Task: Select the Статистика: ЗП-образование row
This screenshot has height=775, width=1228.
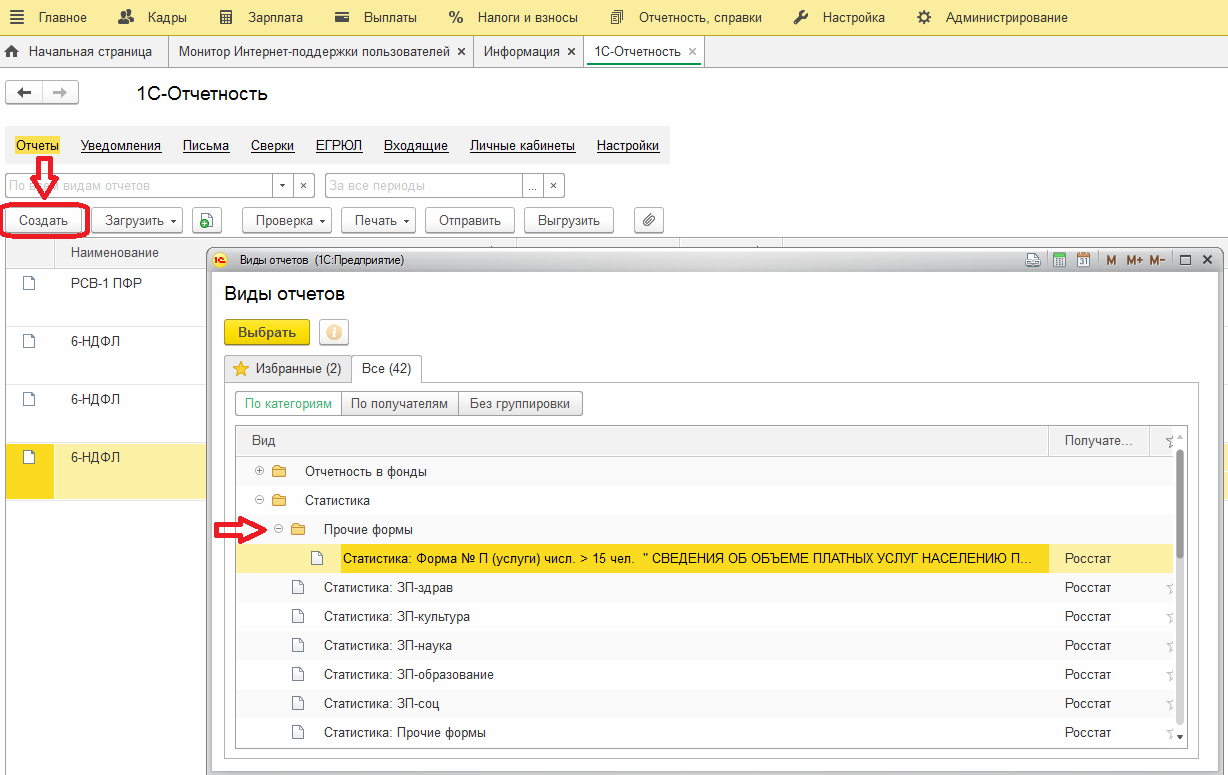Action: click(704, 674)
